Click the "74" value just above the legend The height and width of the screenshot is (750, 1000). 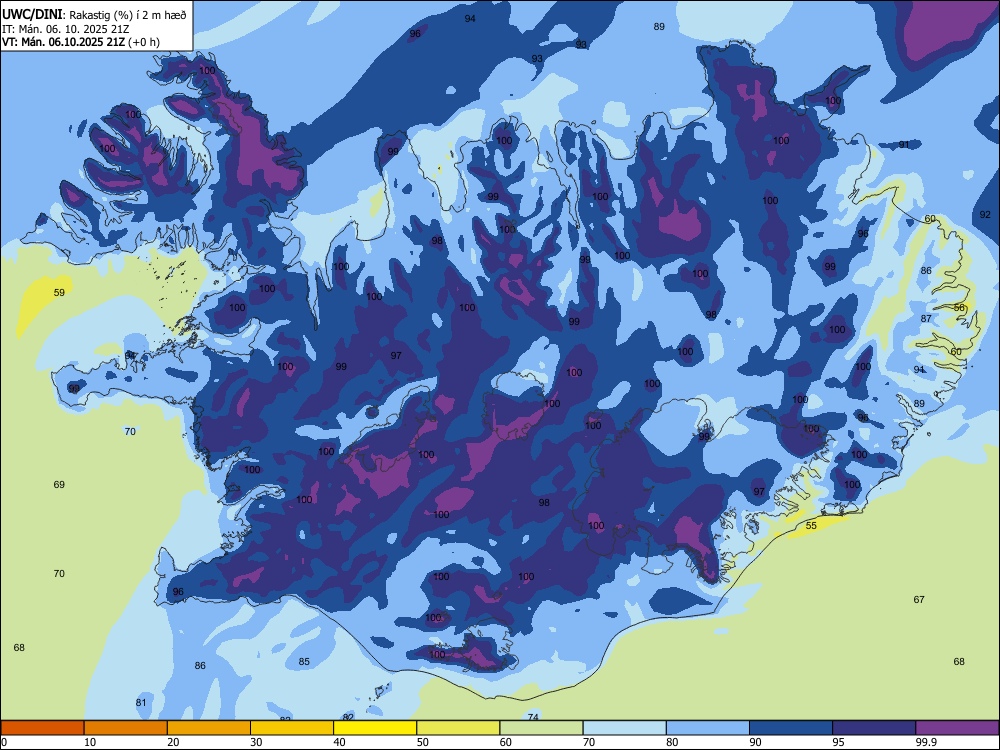point(533,717)
